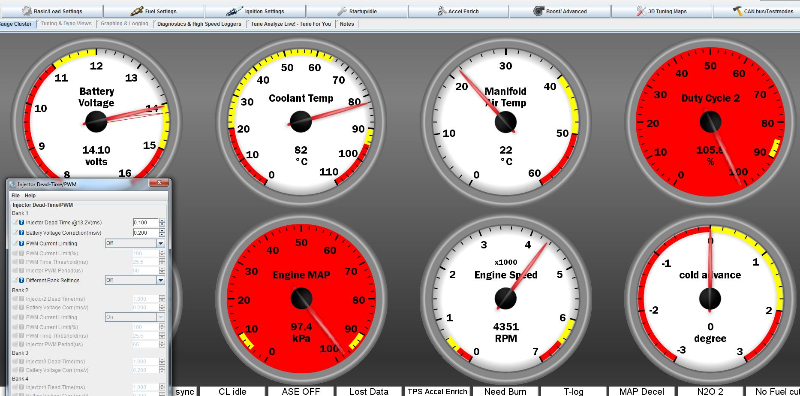Click edit note icon beside Different Bank Settings
The height and width of the screenshot is (396, 800).
point(15,280)
